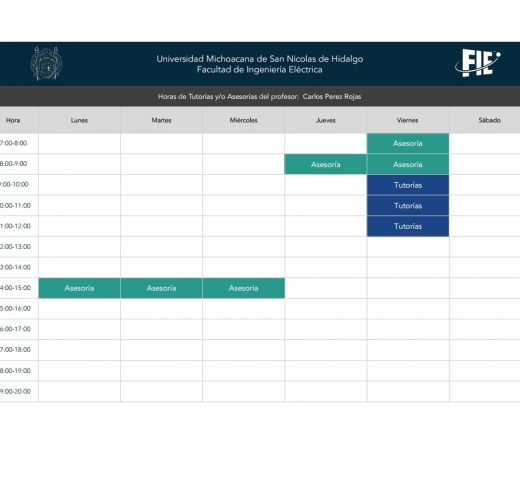The image size is (520, 480).
Task: Click the university seal logo in header
Action: point(47,63)
